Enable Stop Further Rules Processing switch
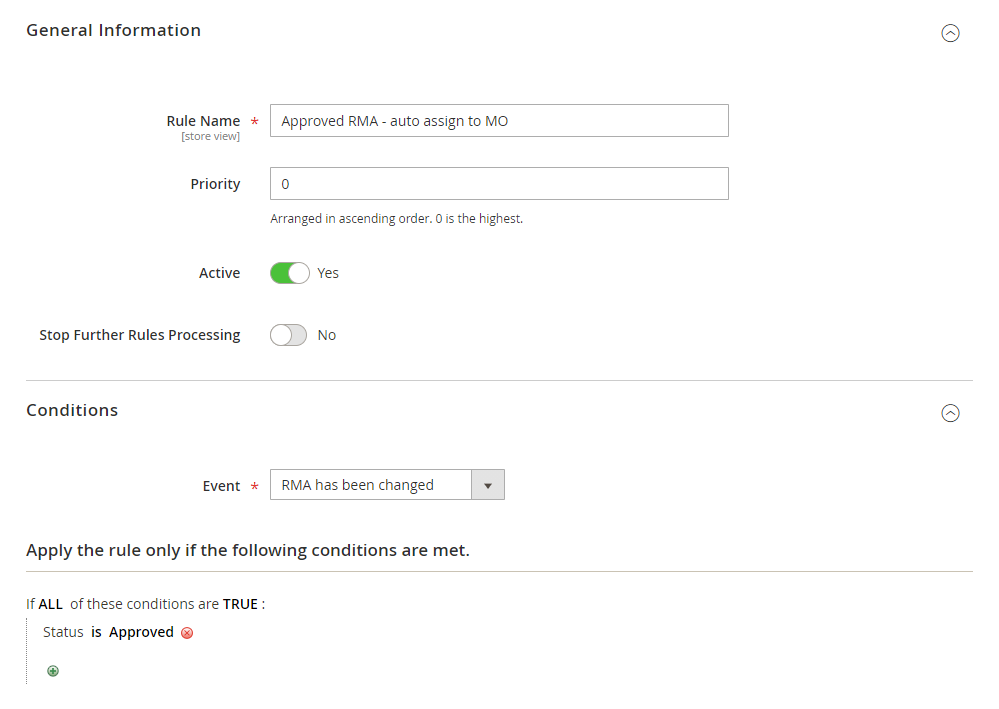Image resolution: width=999 pixels, height=709 pixels. click(x=288, y=335)
